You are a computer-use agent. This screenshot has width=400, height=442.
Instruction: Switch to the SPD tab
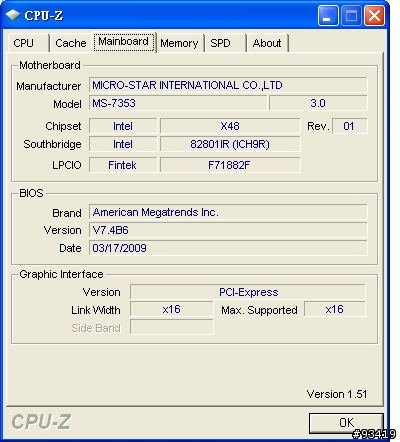226,43
